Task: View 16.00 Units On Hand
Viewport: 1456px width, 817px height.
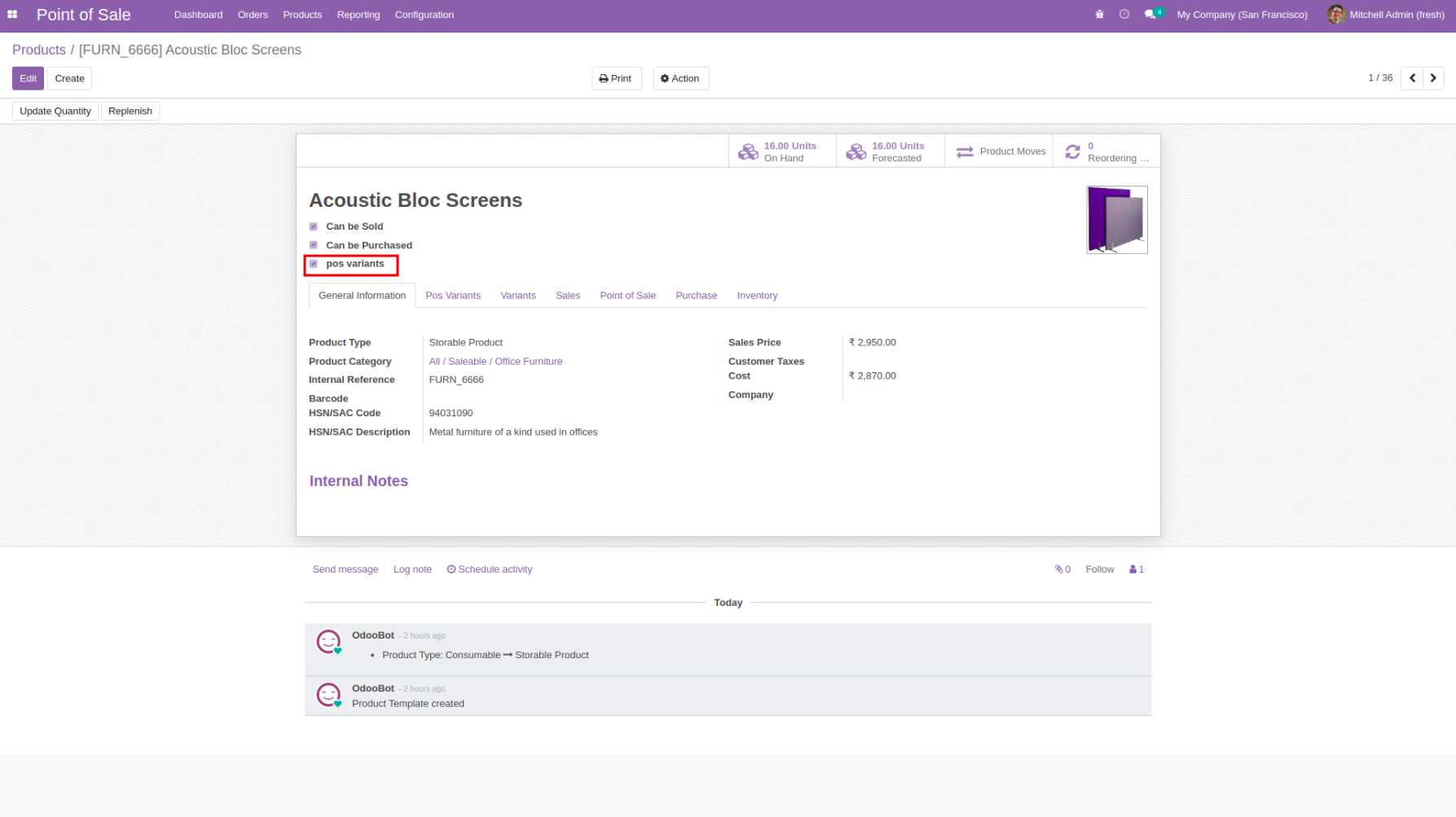Action: 782,152
